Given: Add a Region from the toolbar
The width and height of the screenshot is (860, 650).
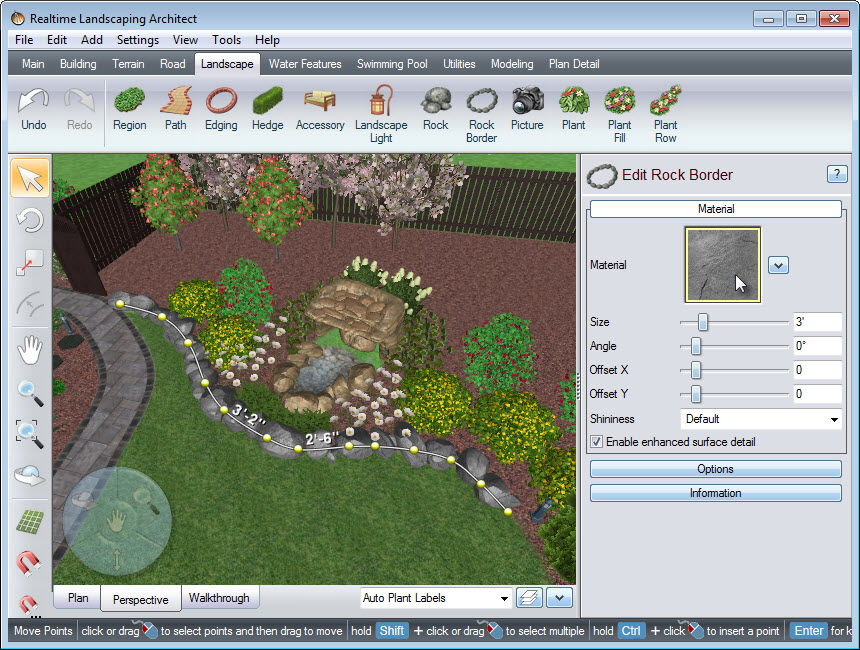Looking at the screenshot, I should (129, 109).
